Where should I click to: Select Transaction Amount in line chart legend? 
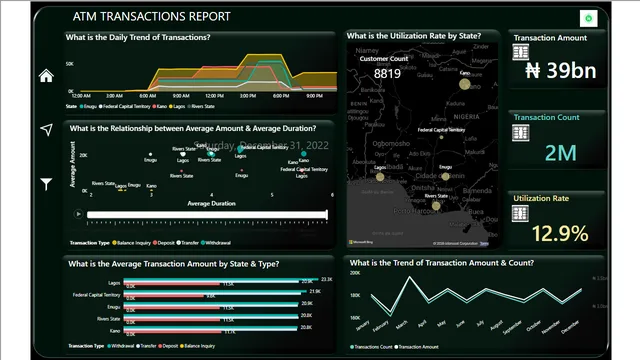(416, 347)
